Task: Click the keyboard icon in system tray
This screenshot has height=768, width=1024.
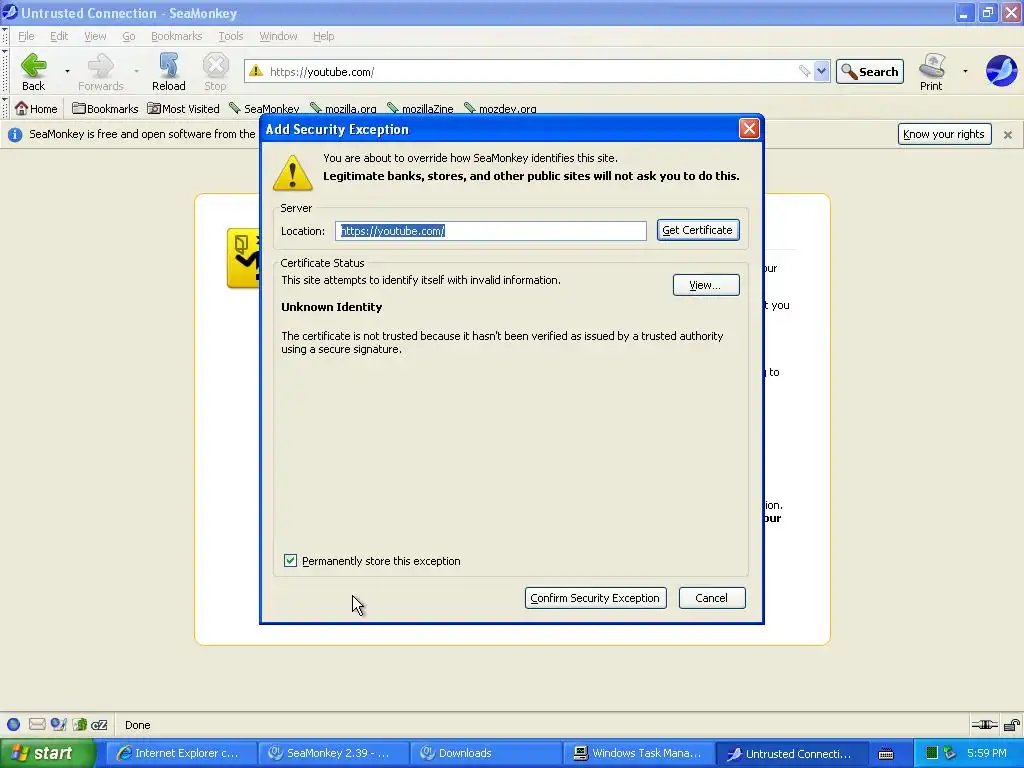Action: pyautogui.click(x=886, y=754)
